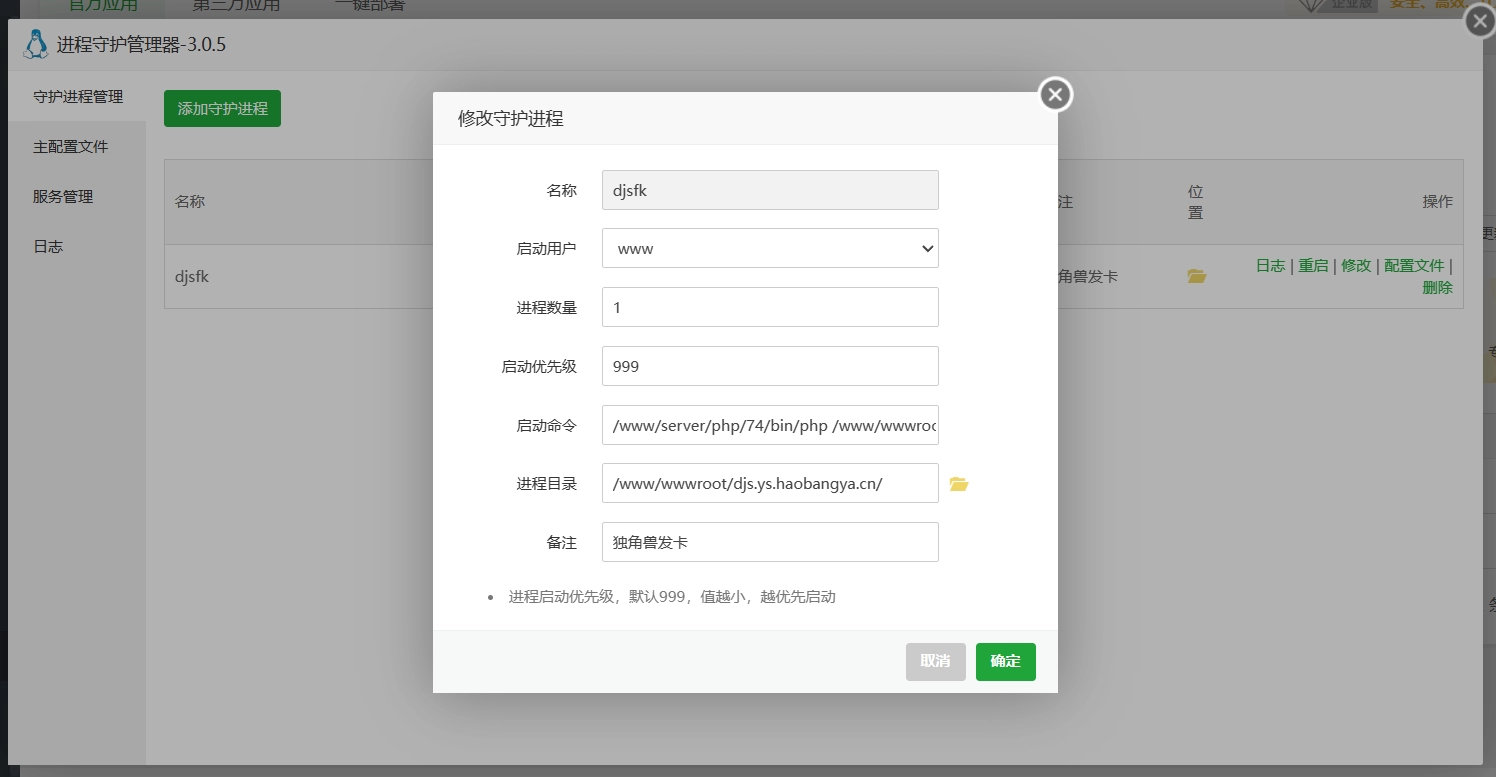
Task: Switch to the 主配置文件 tab
Action: (x=70, y=146)
